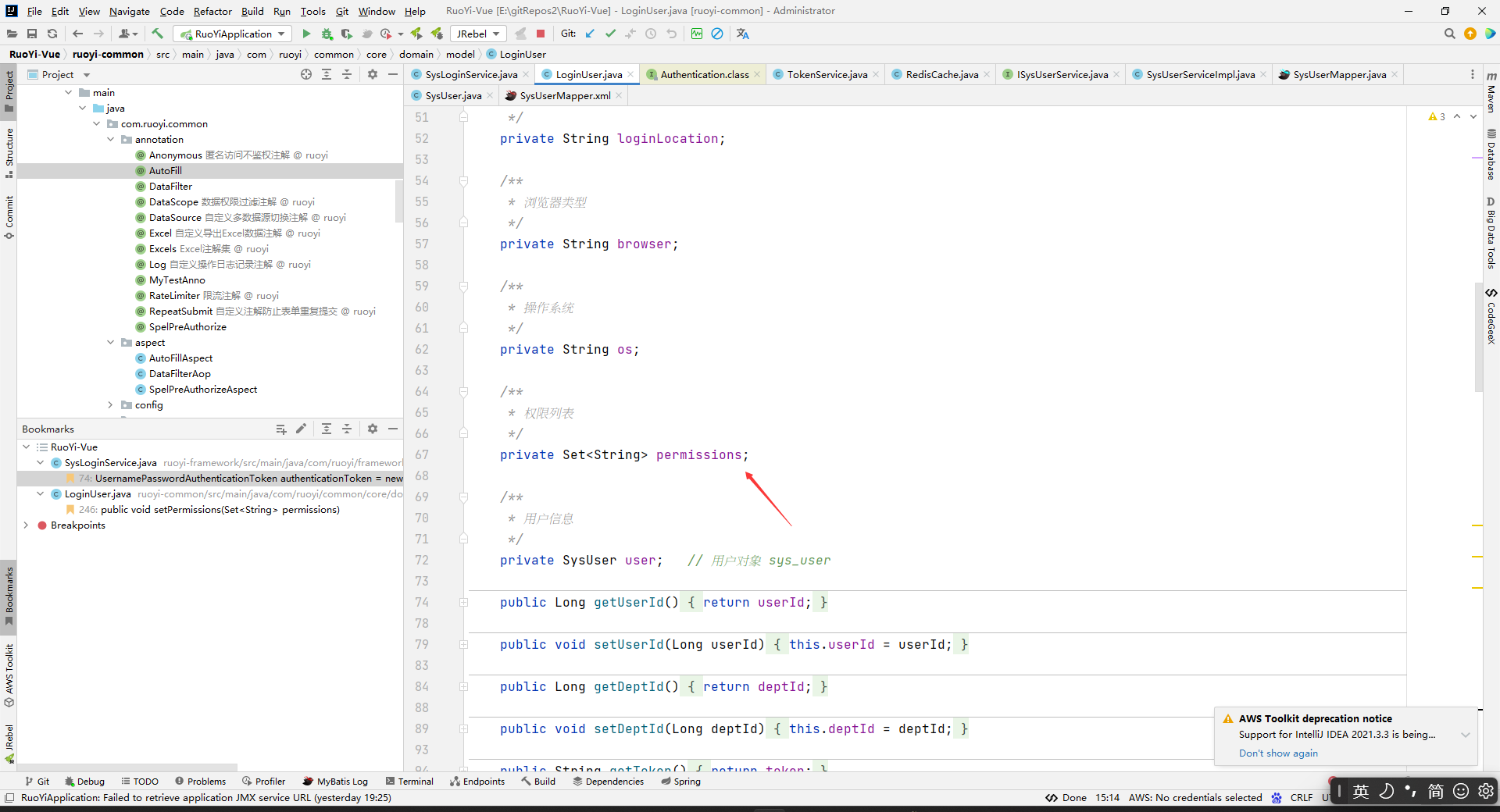
Task: Expand all in the Project panel toolbar
Action: pos(327,74)
